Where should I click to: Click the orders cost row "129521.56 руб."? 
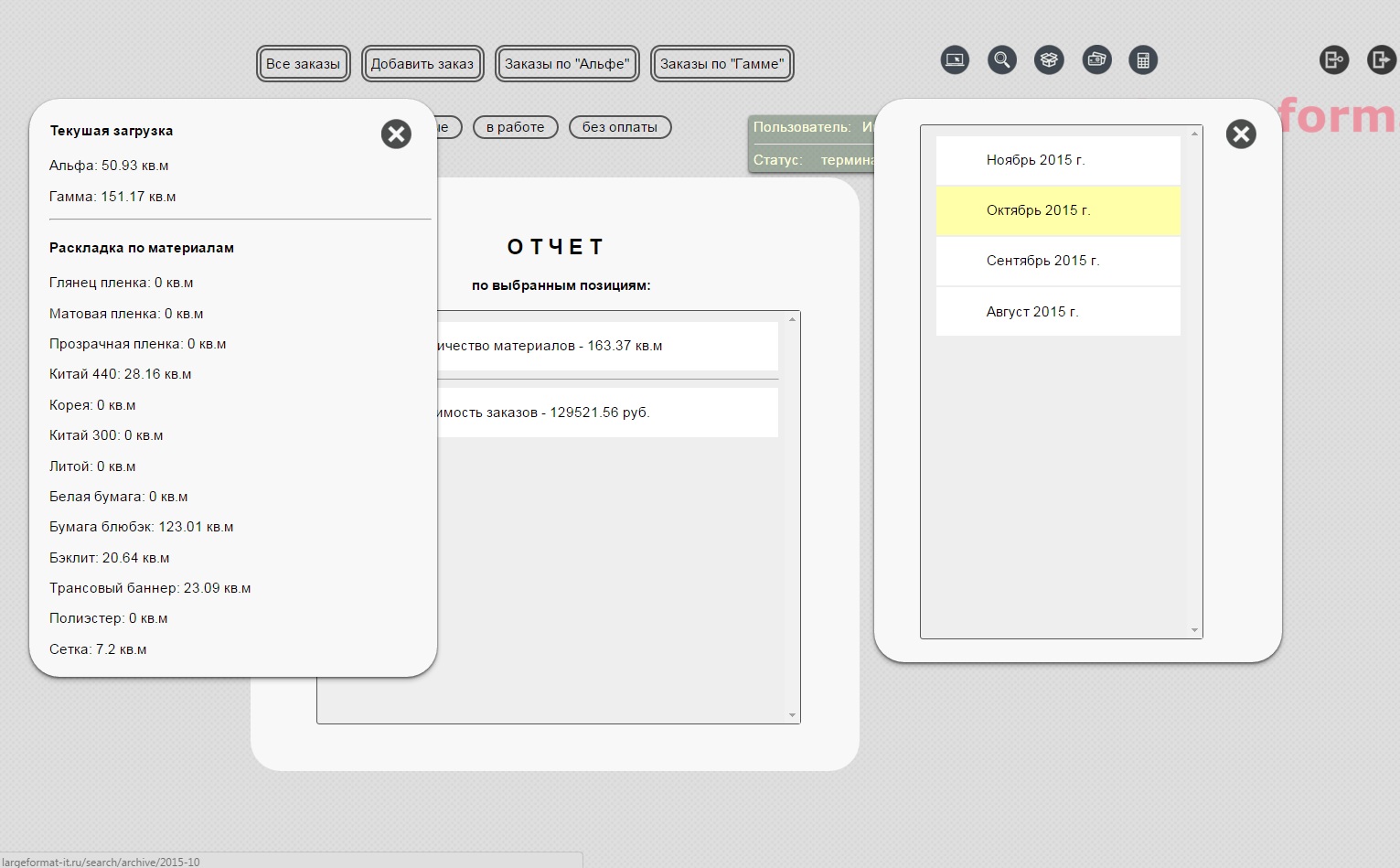[x=607, y=413]
